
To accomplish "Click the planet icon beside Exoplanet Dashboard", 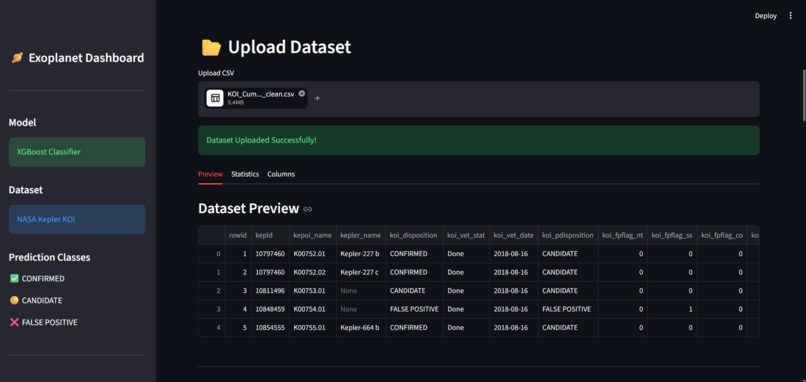I will click(16, 58).
